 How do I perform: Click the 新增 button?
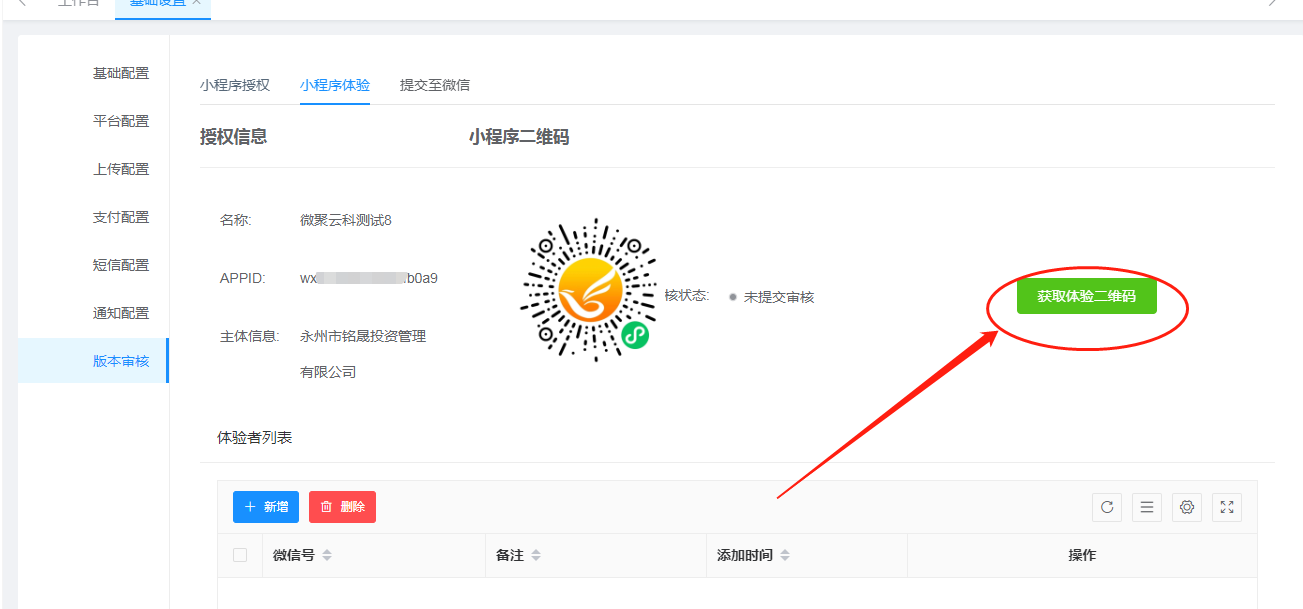coord(266,507)
